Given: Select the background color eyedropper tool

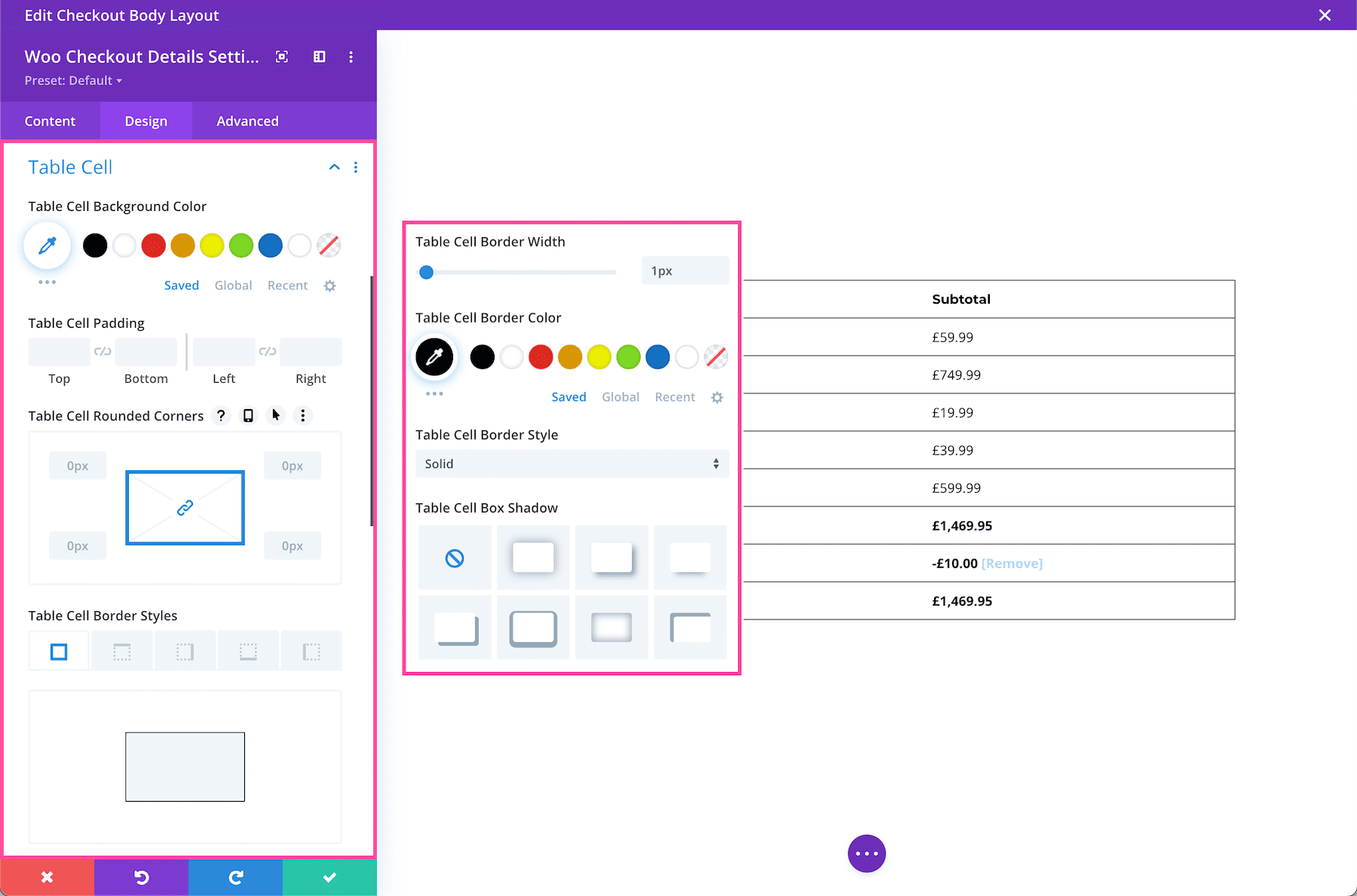Looking at the screenshot, I should (x=47, y=245).
